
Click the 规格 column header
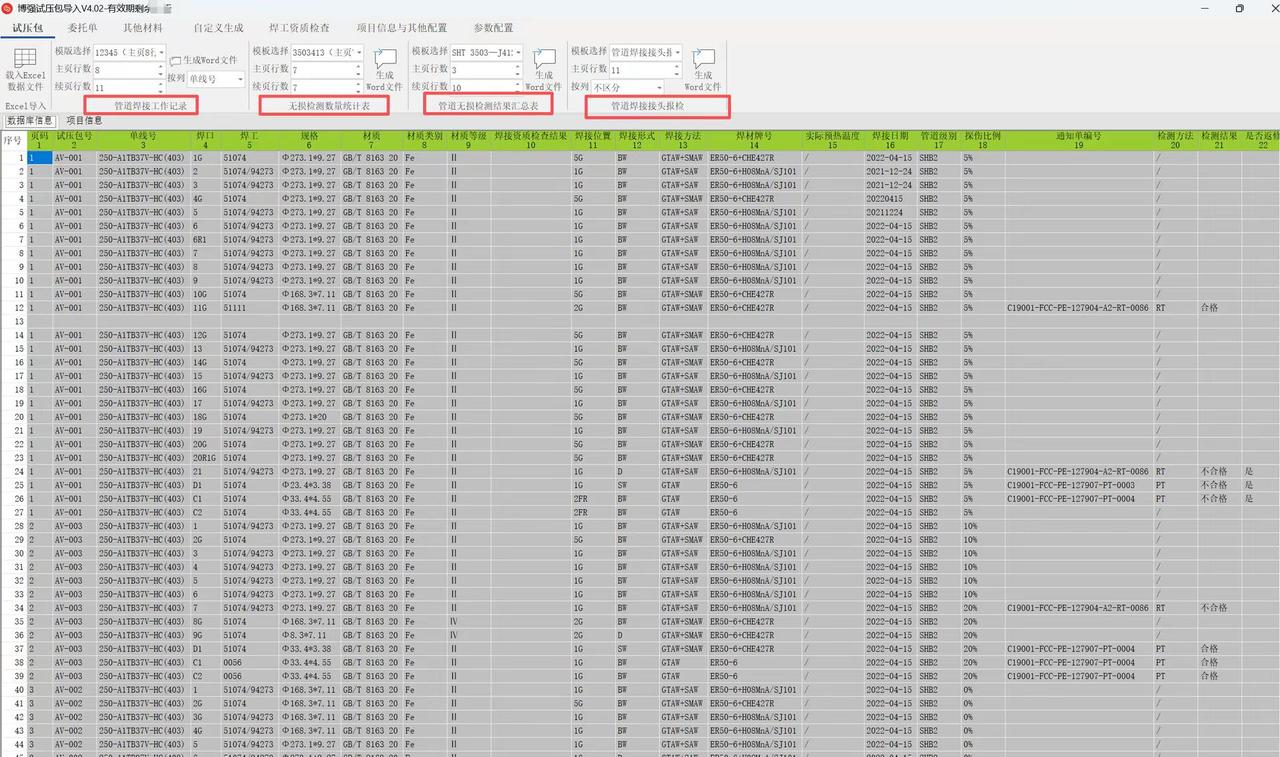coord(309,139)
